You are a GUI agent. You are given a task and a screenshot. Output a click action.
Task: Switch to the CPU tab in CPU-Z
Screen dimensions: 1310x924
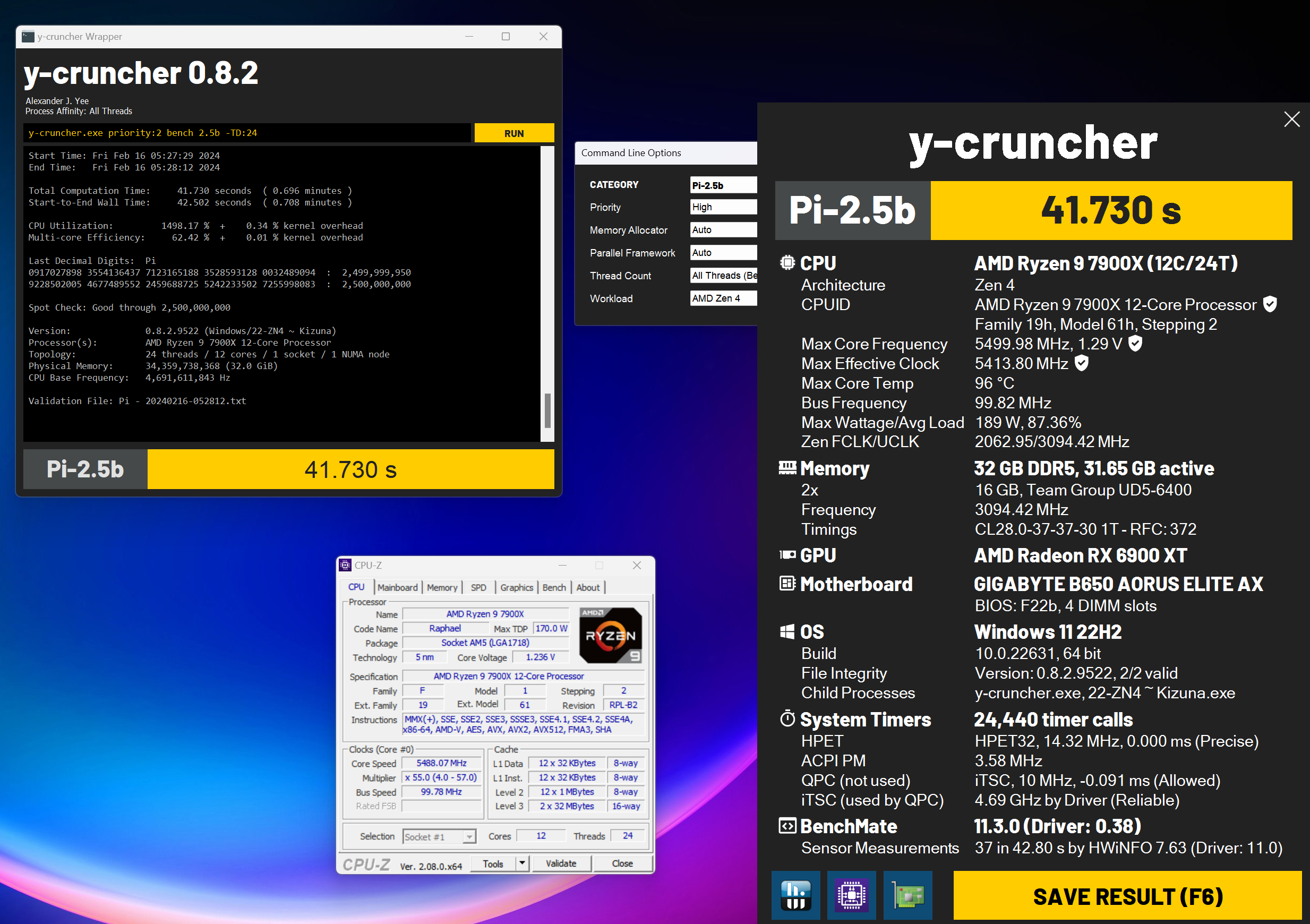tap(357, 587)
